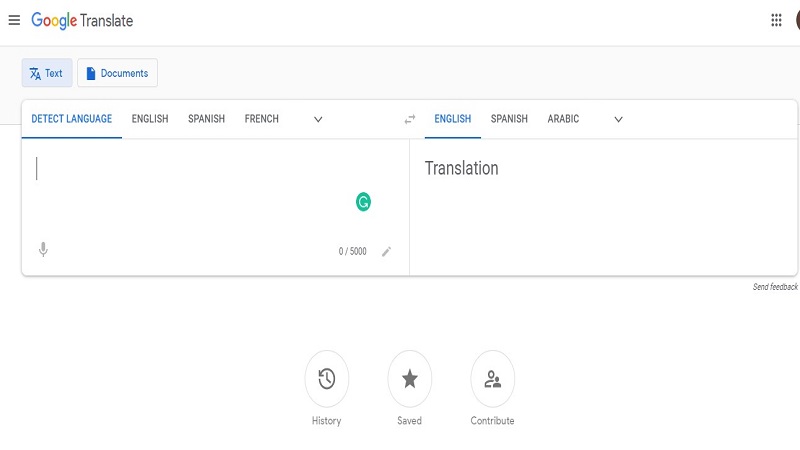800x450 pixels.
Task: Open the hamburger main menu
Action: (14, 20)
